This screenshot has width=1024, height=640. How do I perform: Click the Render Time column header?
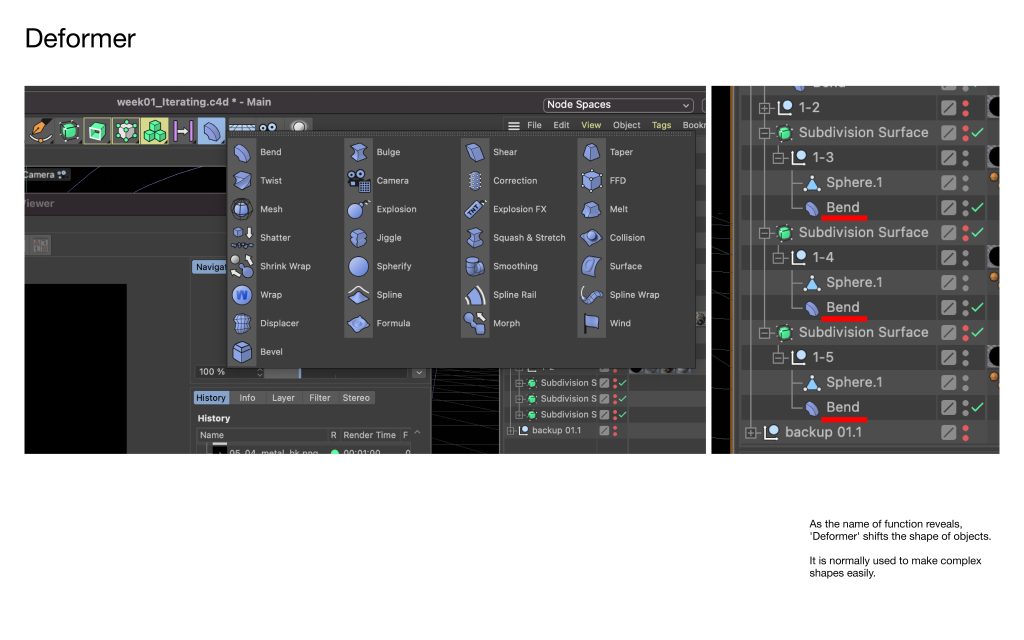click(x=371, y=435)
